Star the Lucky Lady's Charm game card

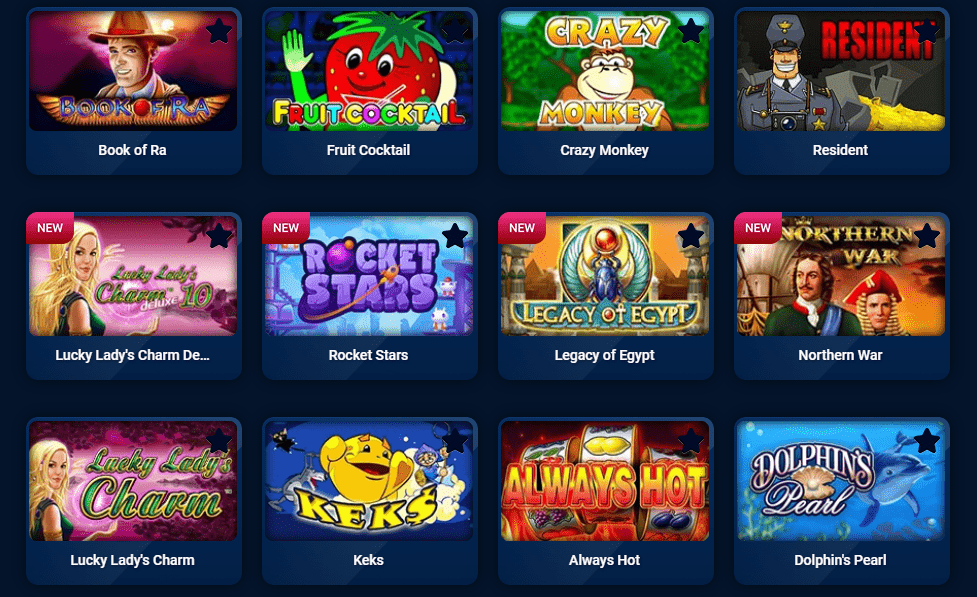pos(219,441)
